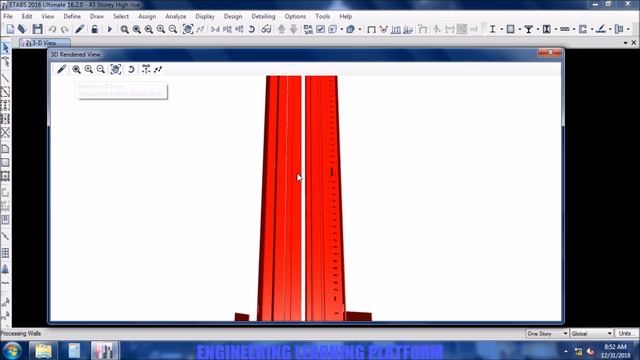Select the Pan hand tool in main toolbar
This screenshot has height=360, width=640.
pyautogui.click(x=187, y=29)
